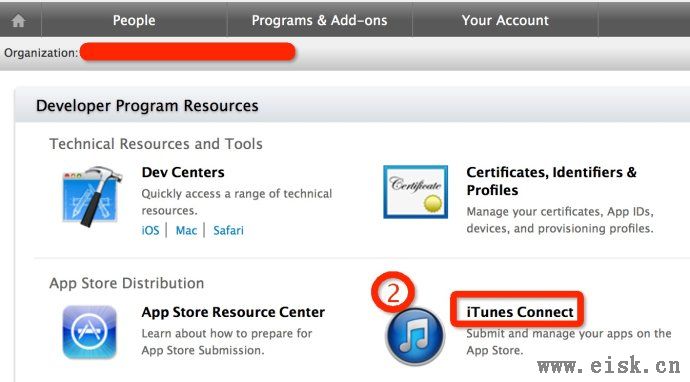Click the iTunes Connect description text
This screenshot has width=690, height=382.
pyautogui.click(x=569, y=342)
